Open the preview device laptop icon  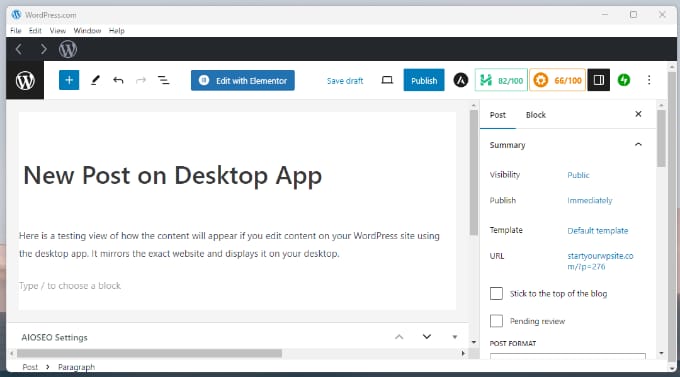[x=387, y=80]
